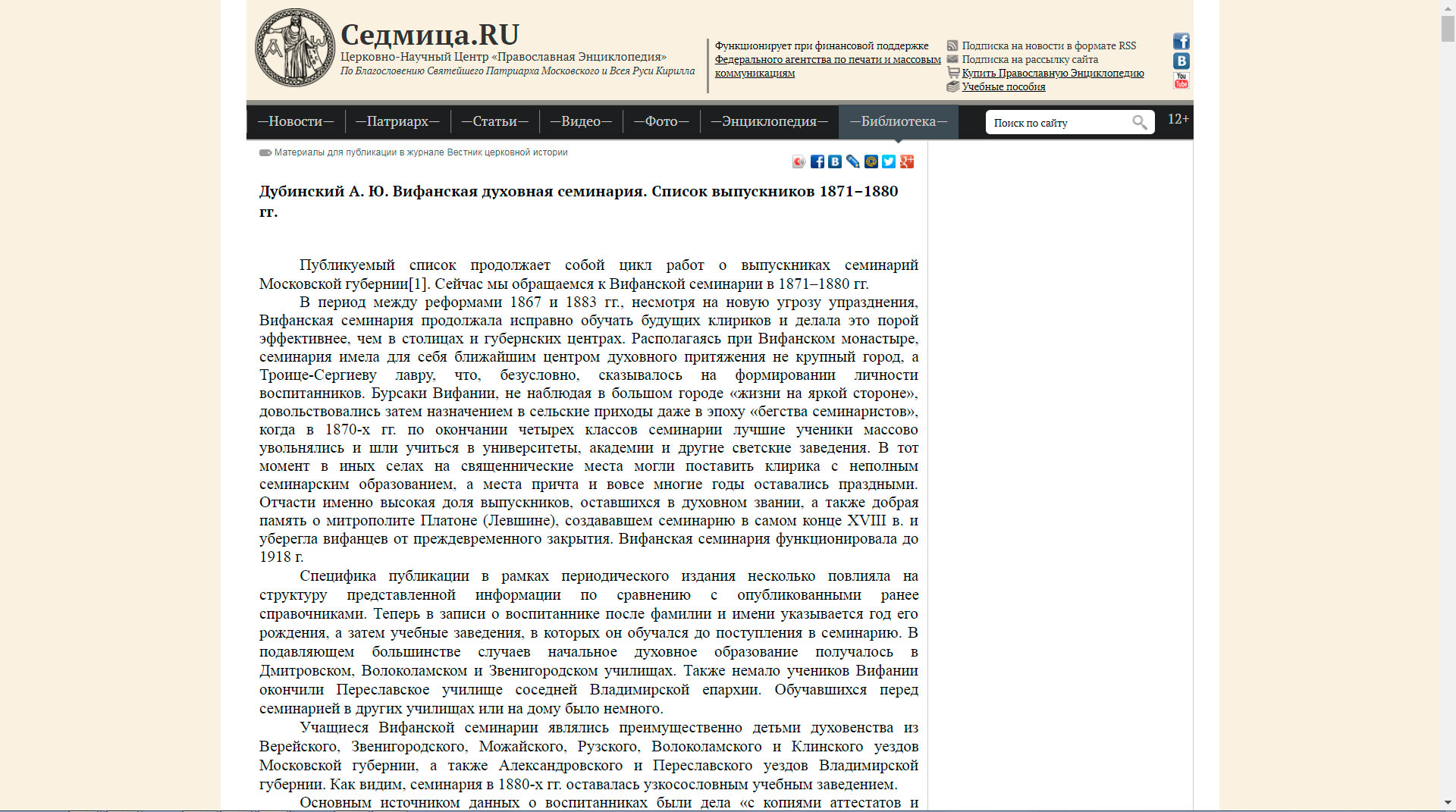Open site's YouTube channel icon in header

[x=1181, y=80]
